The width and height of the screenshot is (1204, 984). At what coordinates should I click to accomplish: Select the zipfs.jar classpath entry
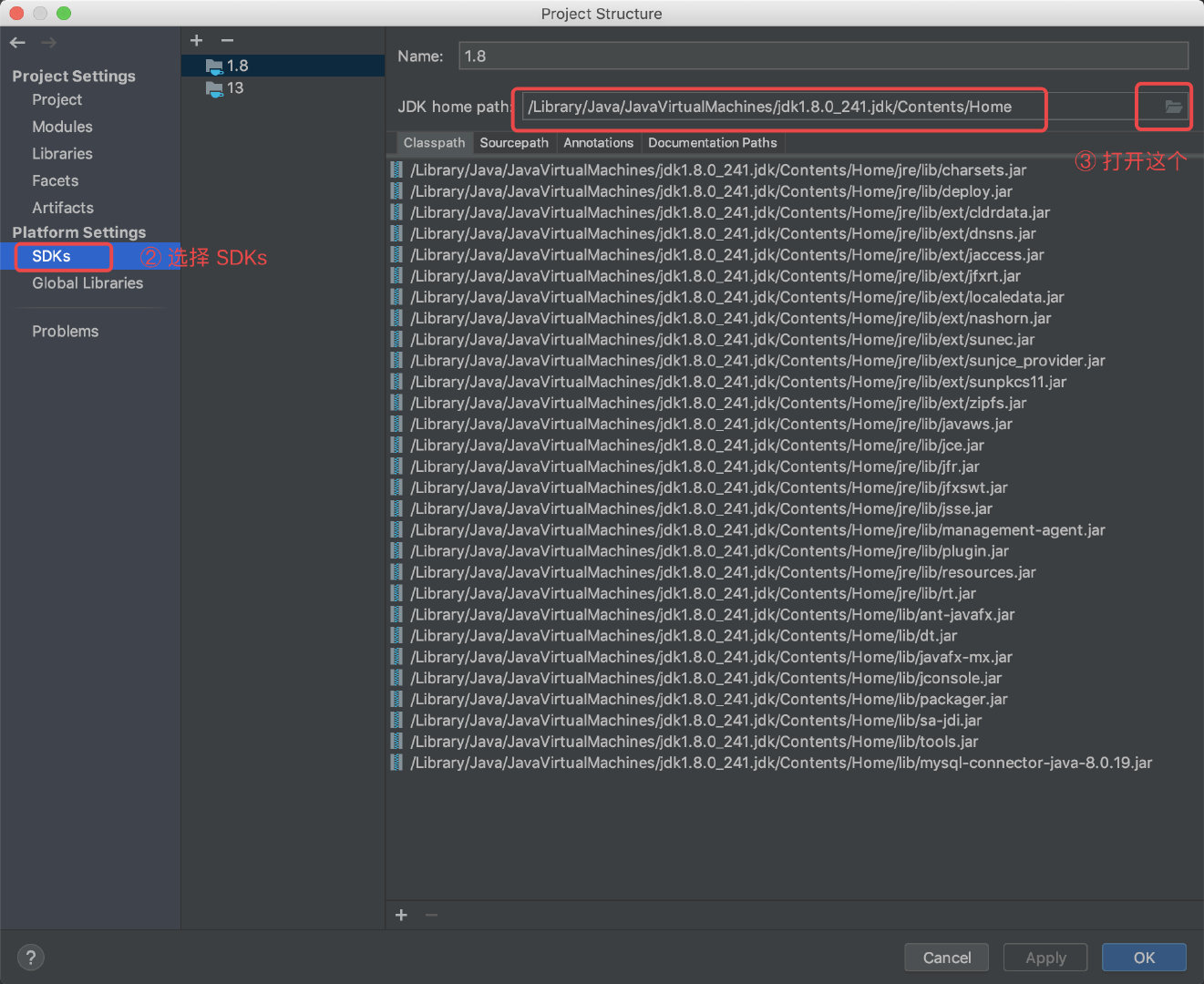click(718, 403)
